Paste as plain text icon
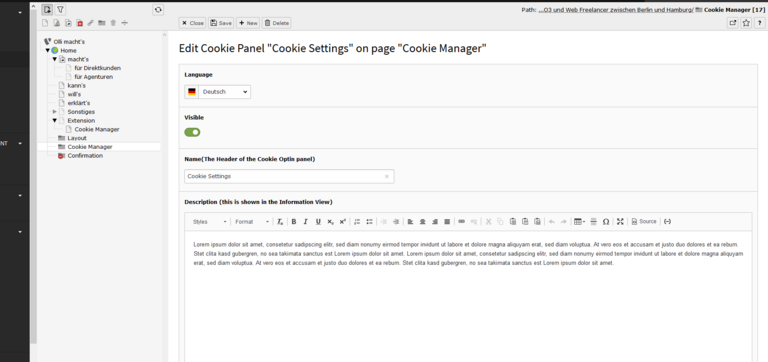 tap(525, 221)
